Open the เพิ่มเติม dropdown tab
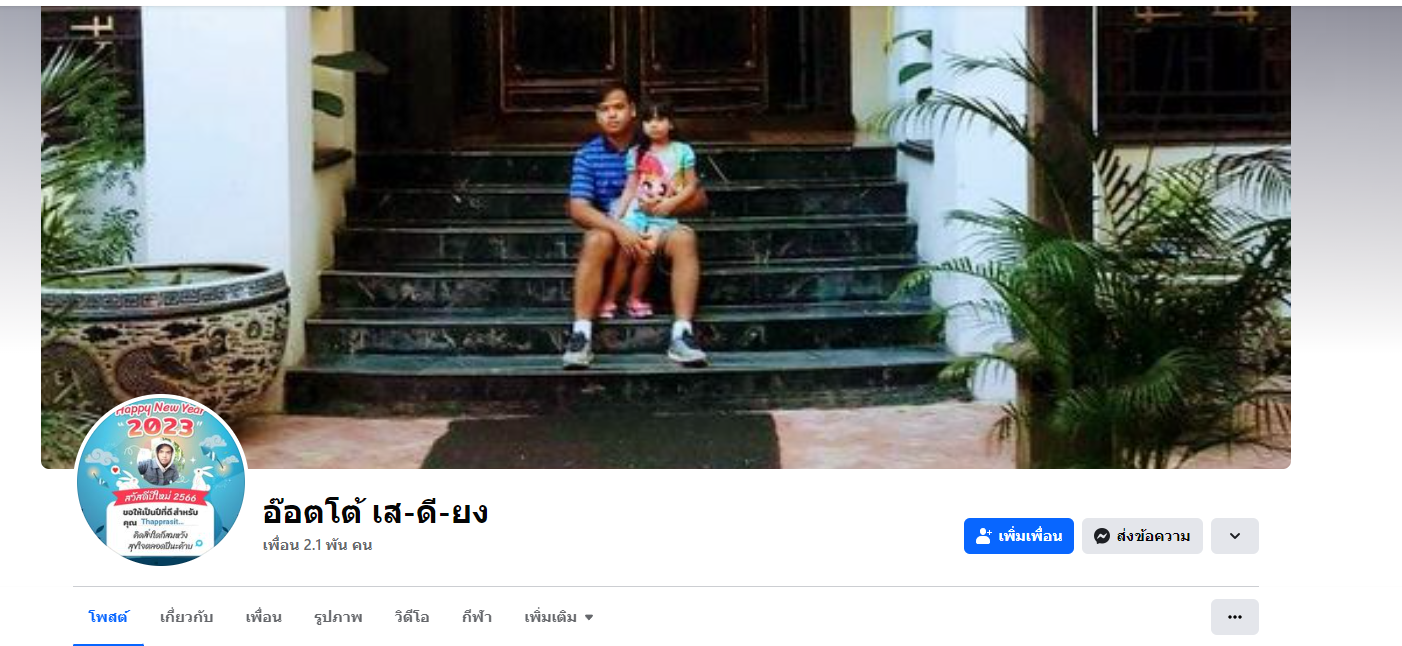Viewport: 1402px width, 646px height. [x=559, y=617]
